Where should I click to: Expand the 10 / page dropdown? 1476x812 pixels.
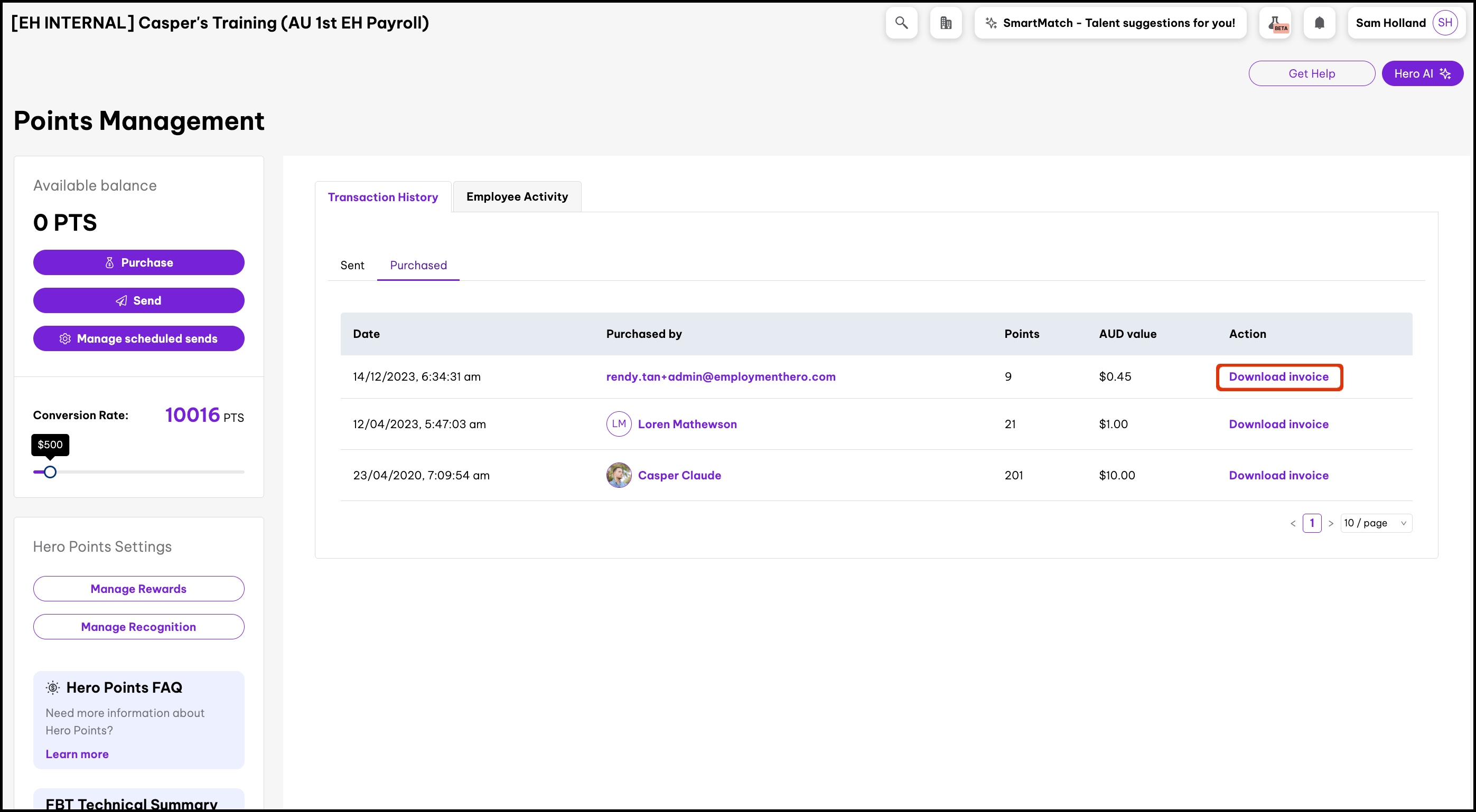pyautogui.click(x=1376, y=523)
